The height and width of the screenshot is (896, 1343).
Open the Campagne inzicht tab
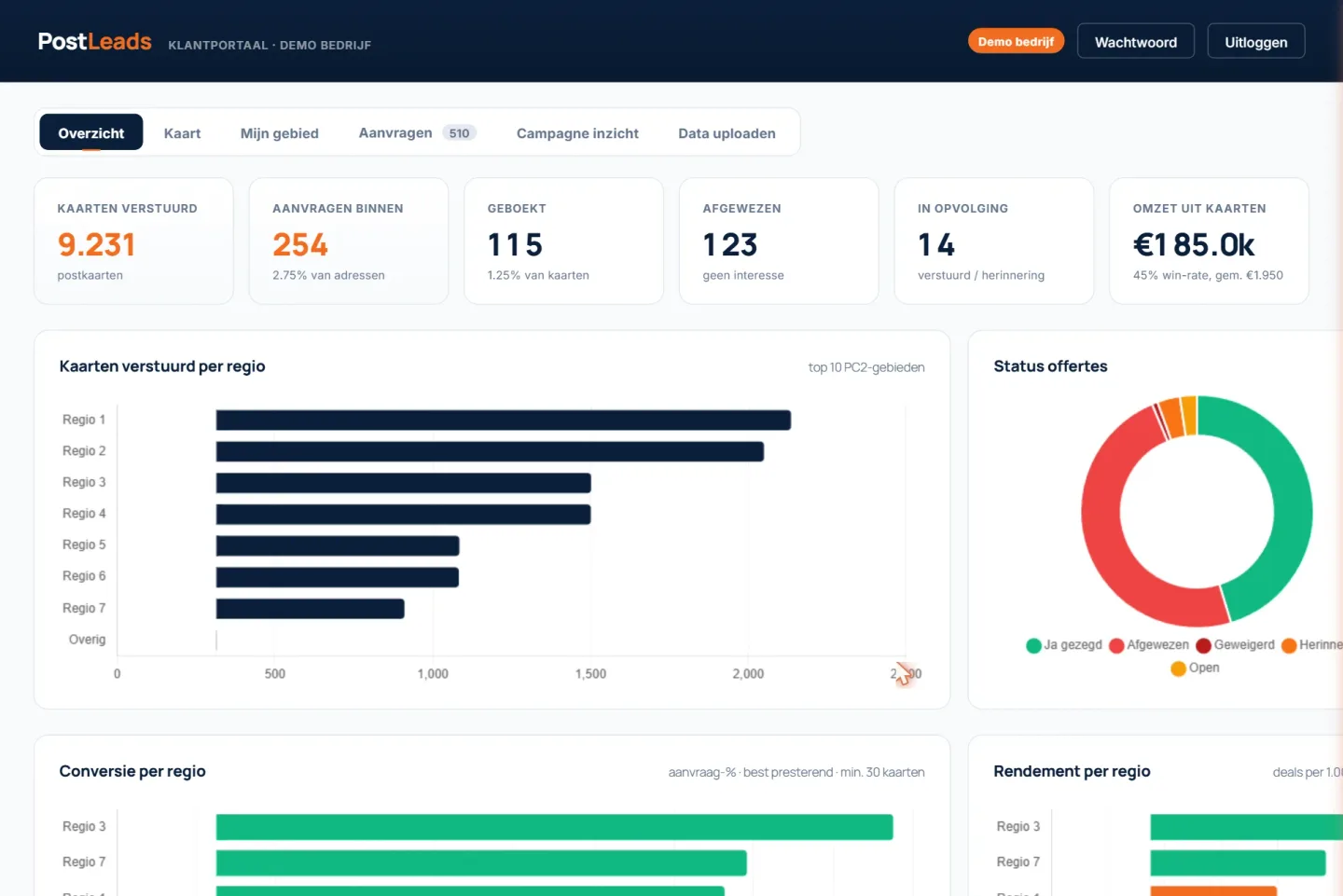click(x=577, y=133)
